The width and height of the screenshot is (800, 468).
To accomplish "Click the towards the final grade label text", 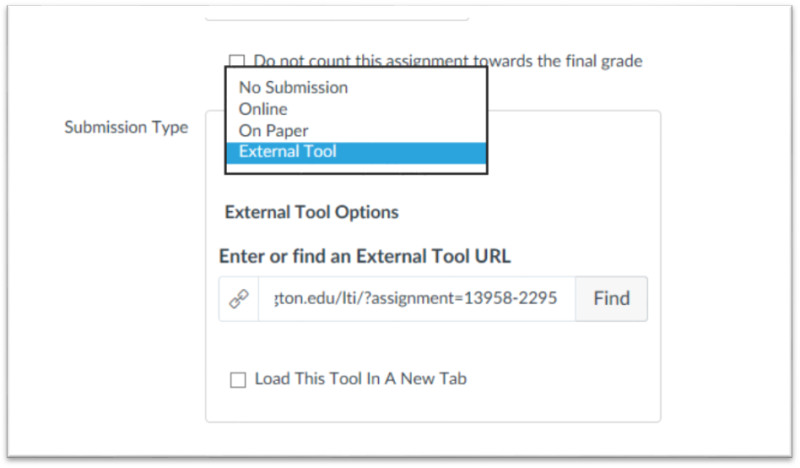I will [x=558, y=61].
